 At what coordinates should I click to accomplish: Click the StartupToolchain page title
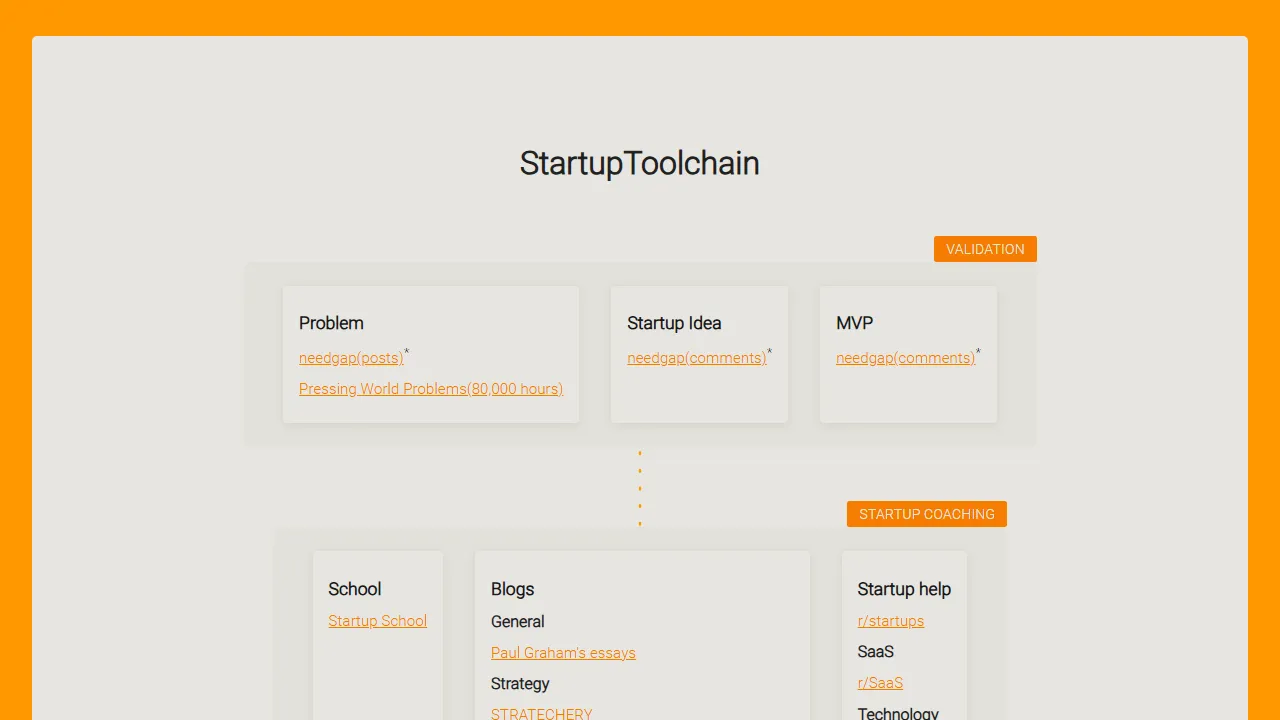click(639, 163)
